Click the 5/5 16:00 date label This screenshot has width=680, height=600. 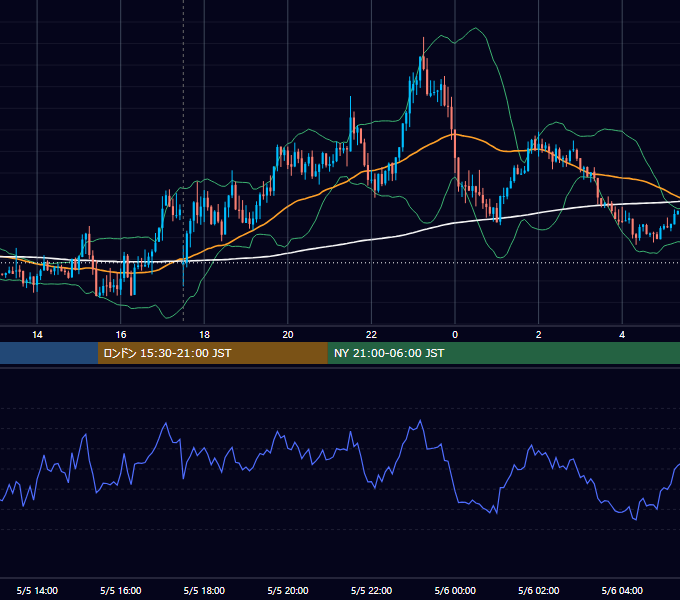click(x=121, y=590)
